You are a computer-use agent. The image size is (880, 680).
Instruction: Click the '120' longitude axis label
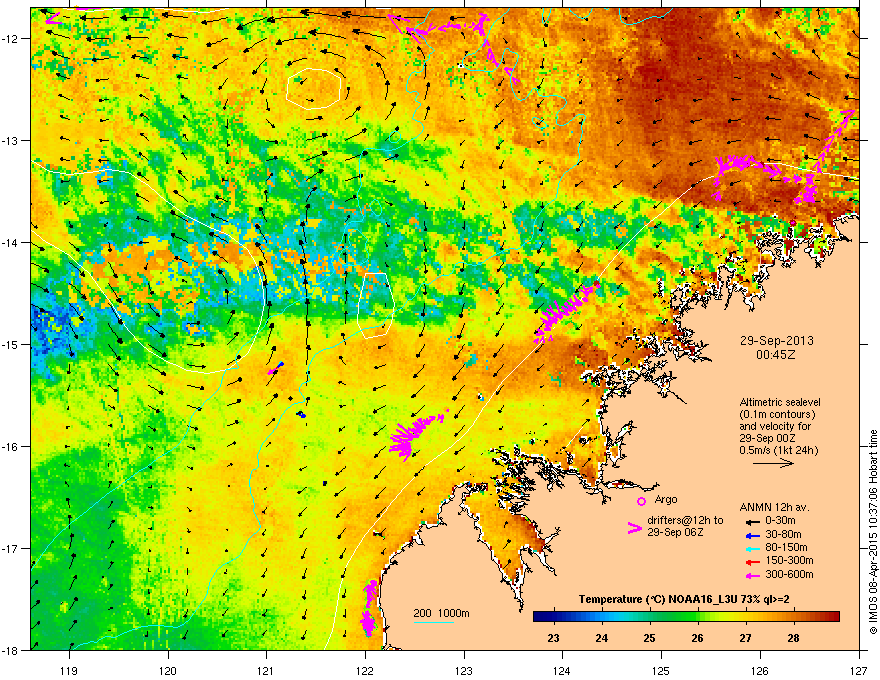pos(168,670)
